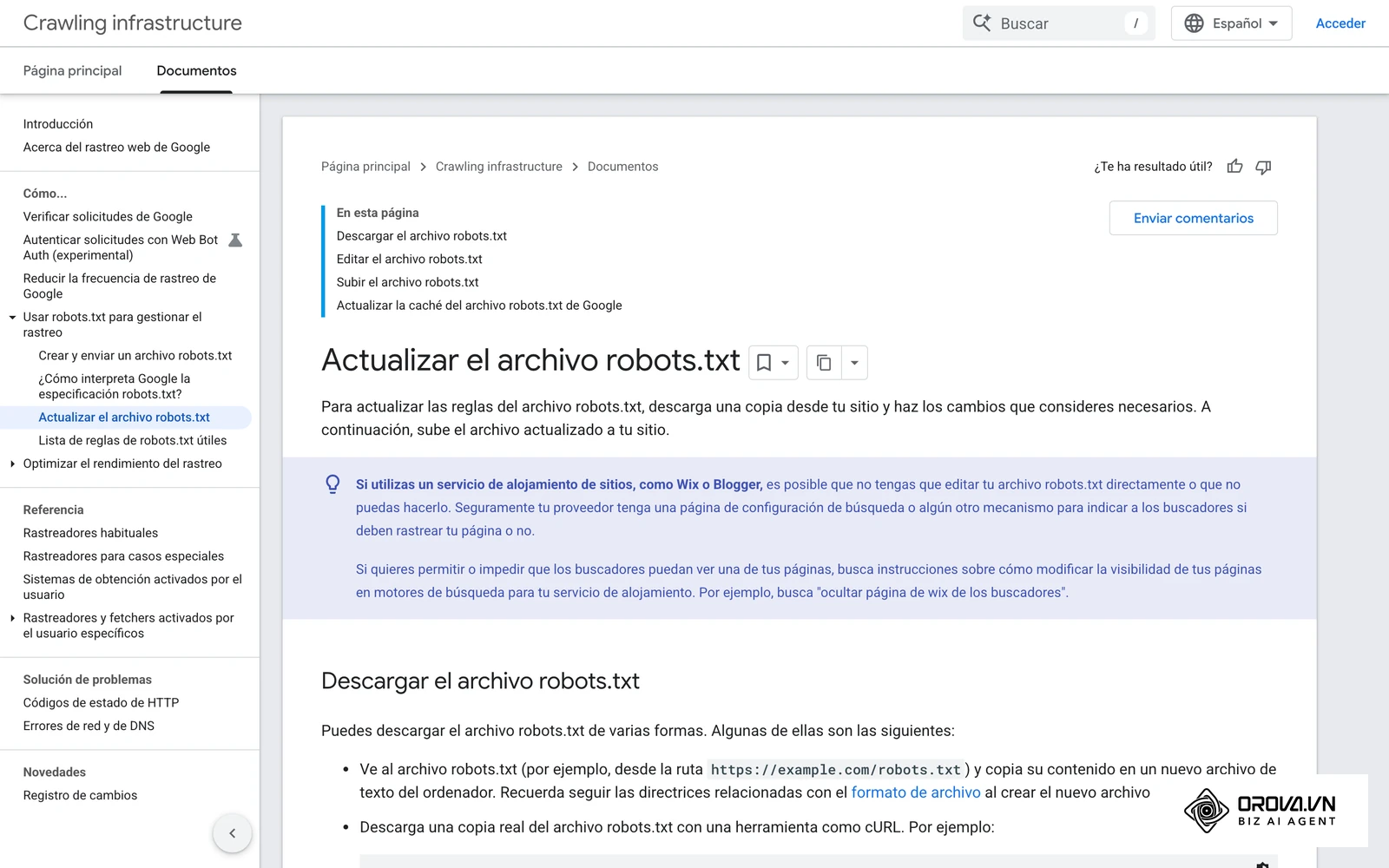Jump to 'Actualizar la caché' section link
This screenshot has height=868, width=1389.
(479, 306)
